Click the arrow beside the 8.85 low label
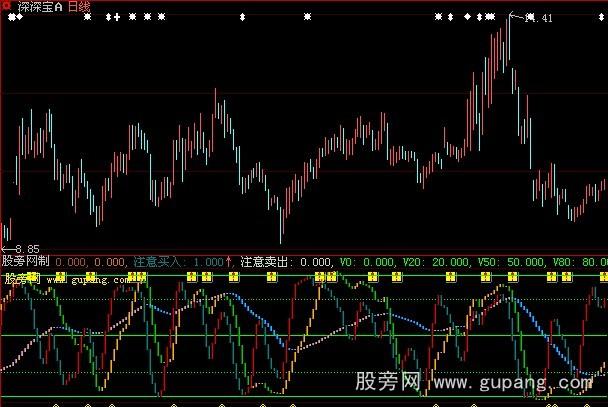This screenshot has height=407, width=608. (6, 248)
